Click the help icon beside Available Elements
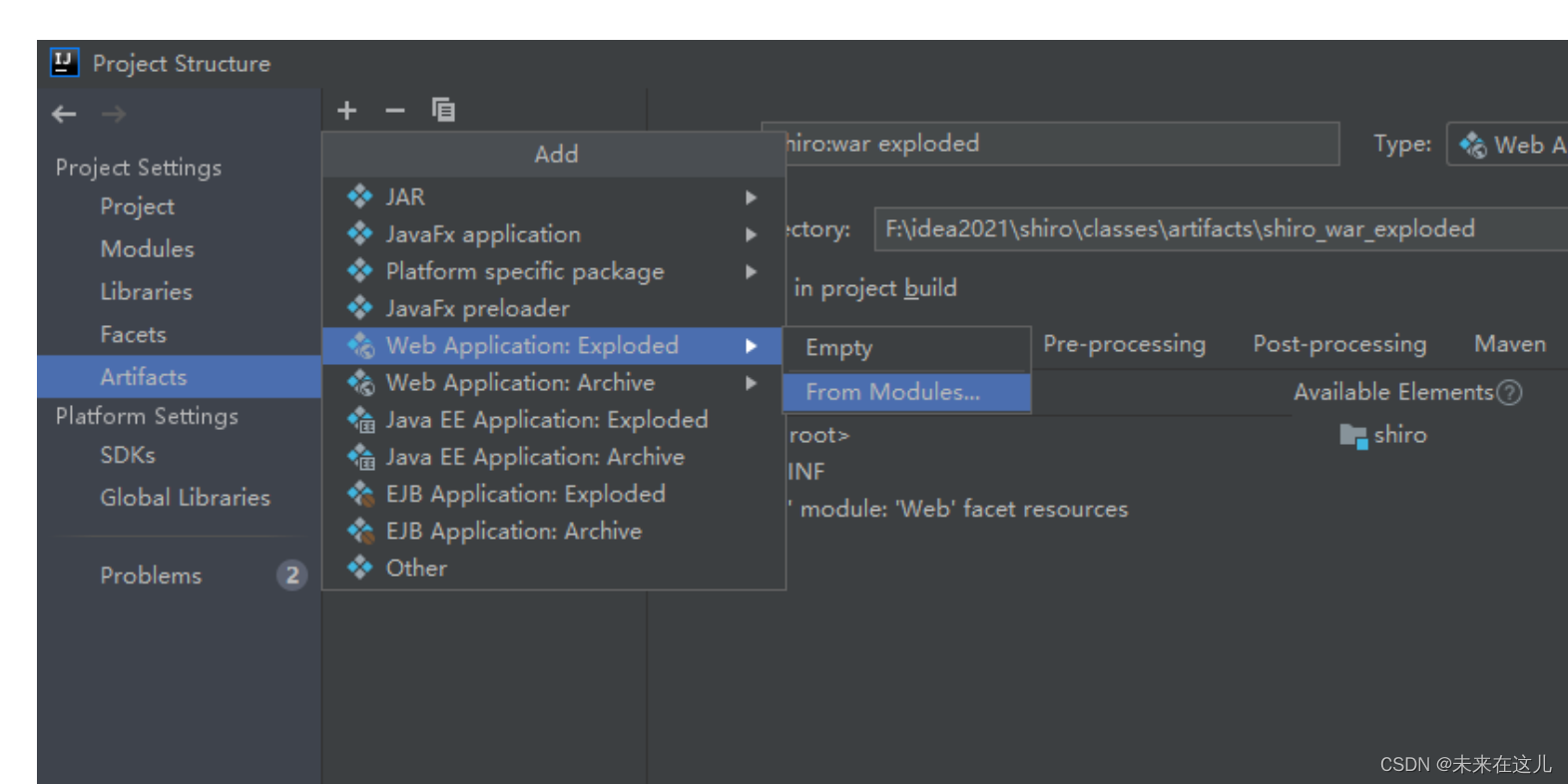The image size is (1568, 784). (x=1510, y=393)
